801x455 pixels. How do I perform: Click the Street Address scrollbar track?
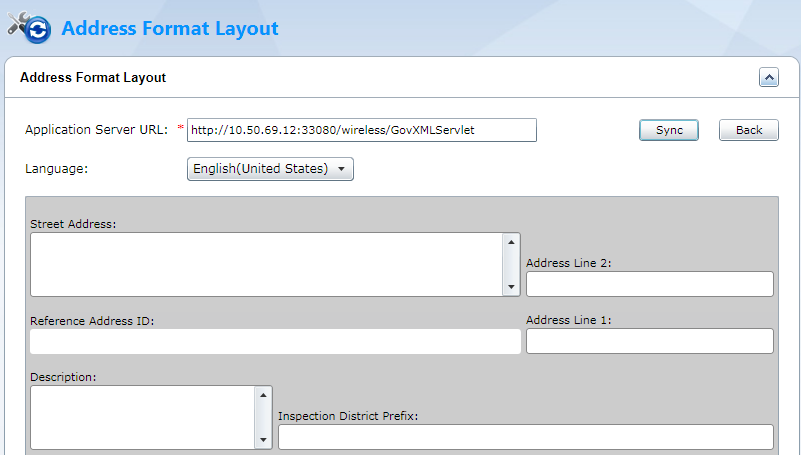512,265
